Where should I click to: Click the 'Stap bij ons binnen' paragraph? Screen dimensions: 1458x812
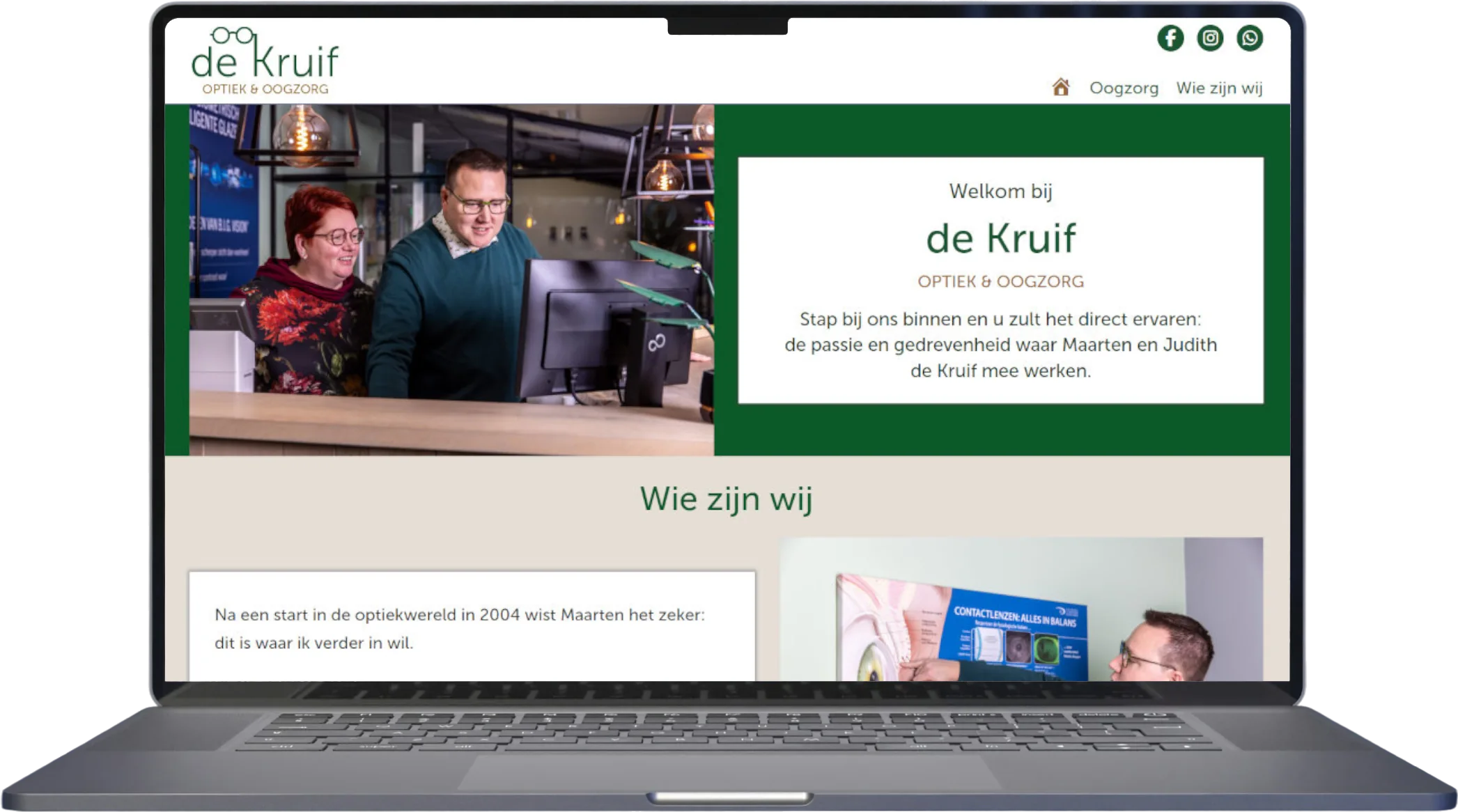point(1000,345)
